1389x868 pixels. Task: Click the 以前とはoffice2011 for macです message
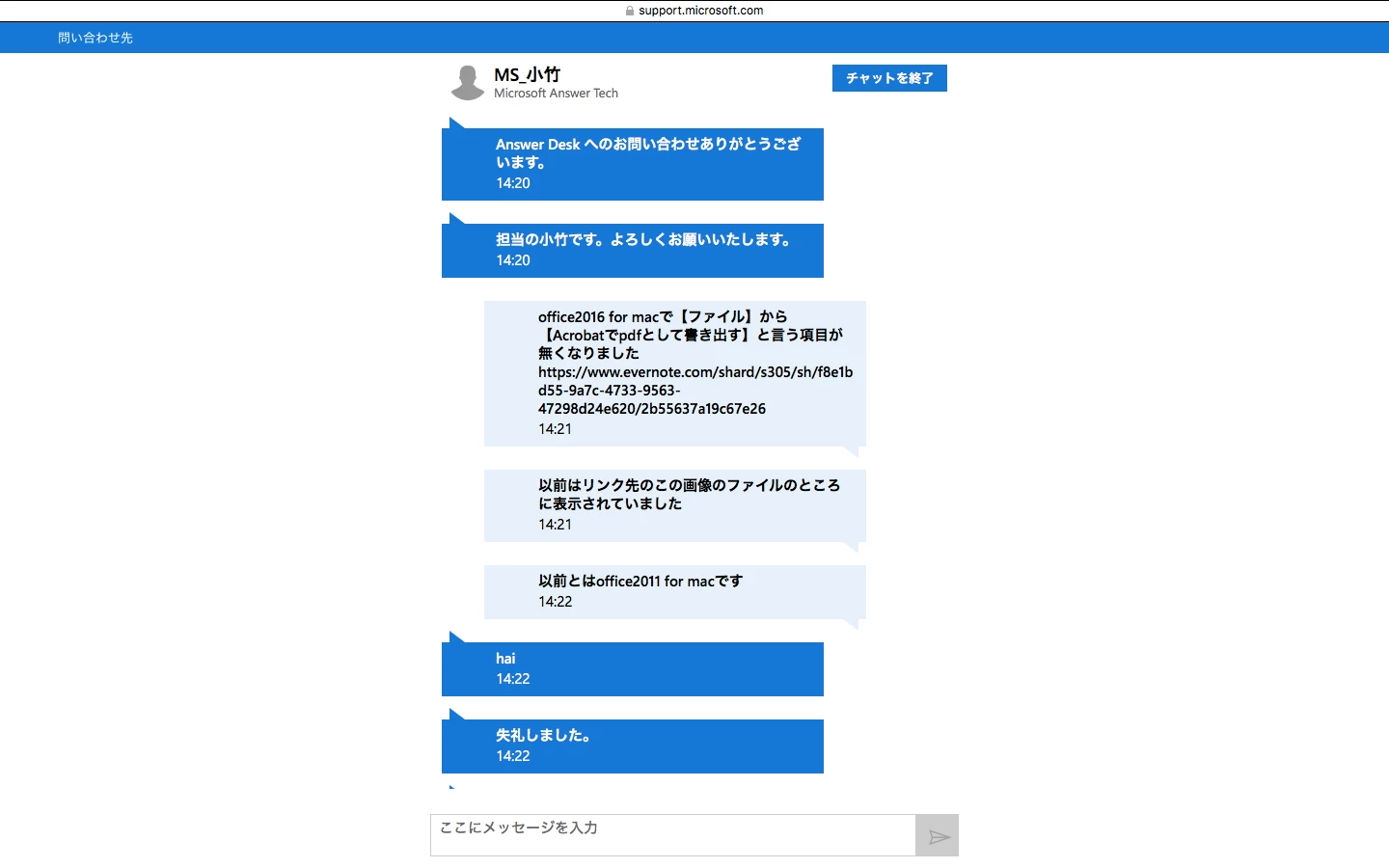point(675,592)
